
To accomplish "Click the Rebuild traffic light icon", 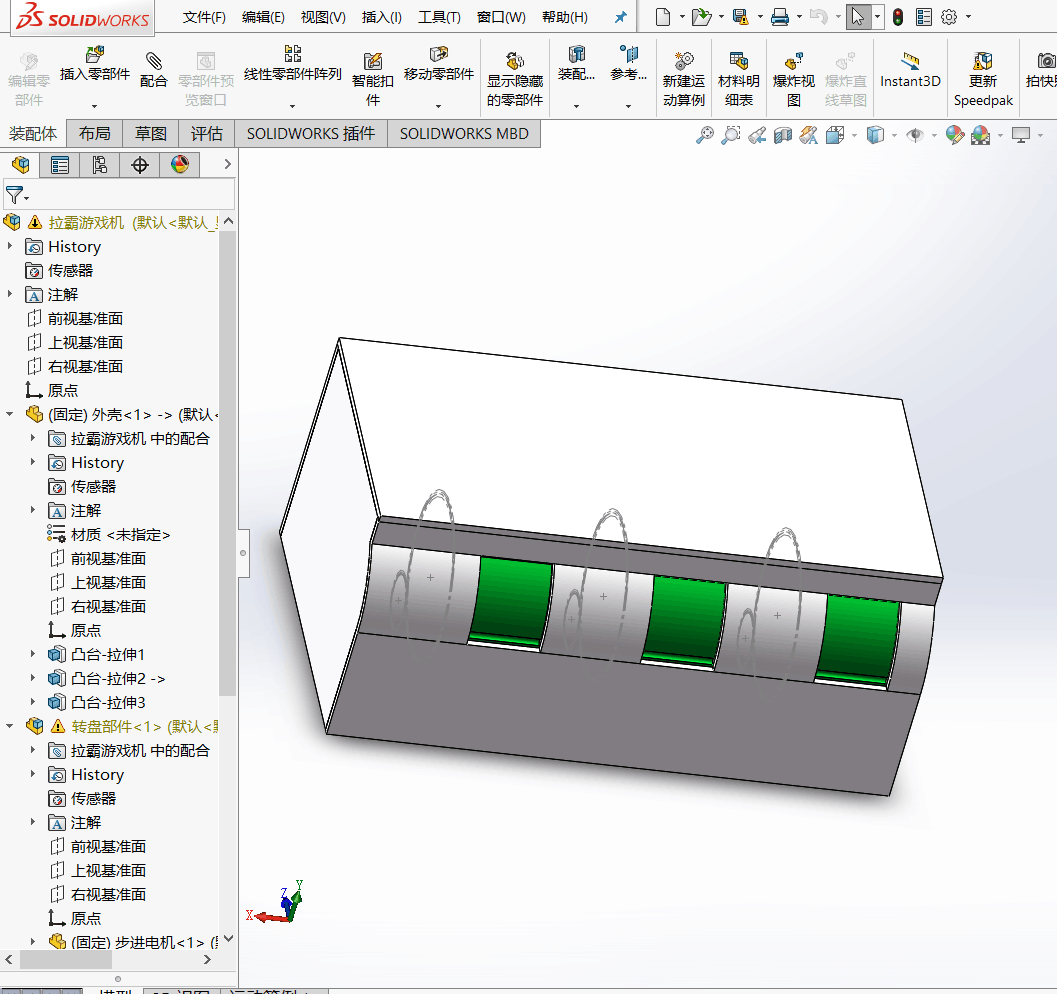I will pyautogui.click(x=898, y=17).
